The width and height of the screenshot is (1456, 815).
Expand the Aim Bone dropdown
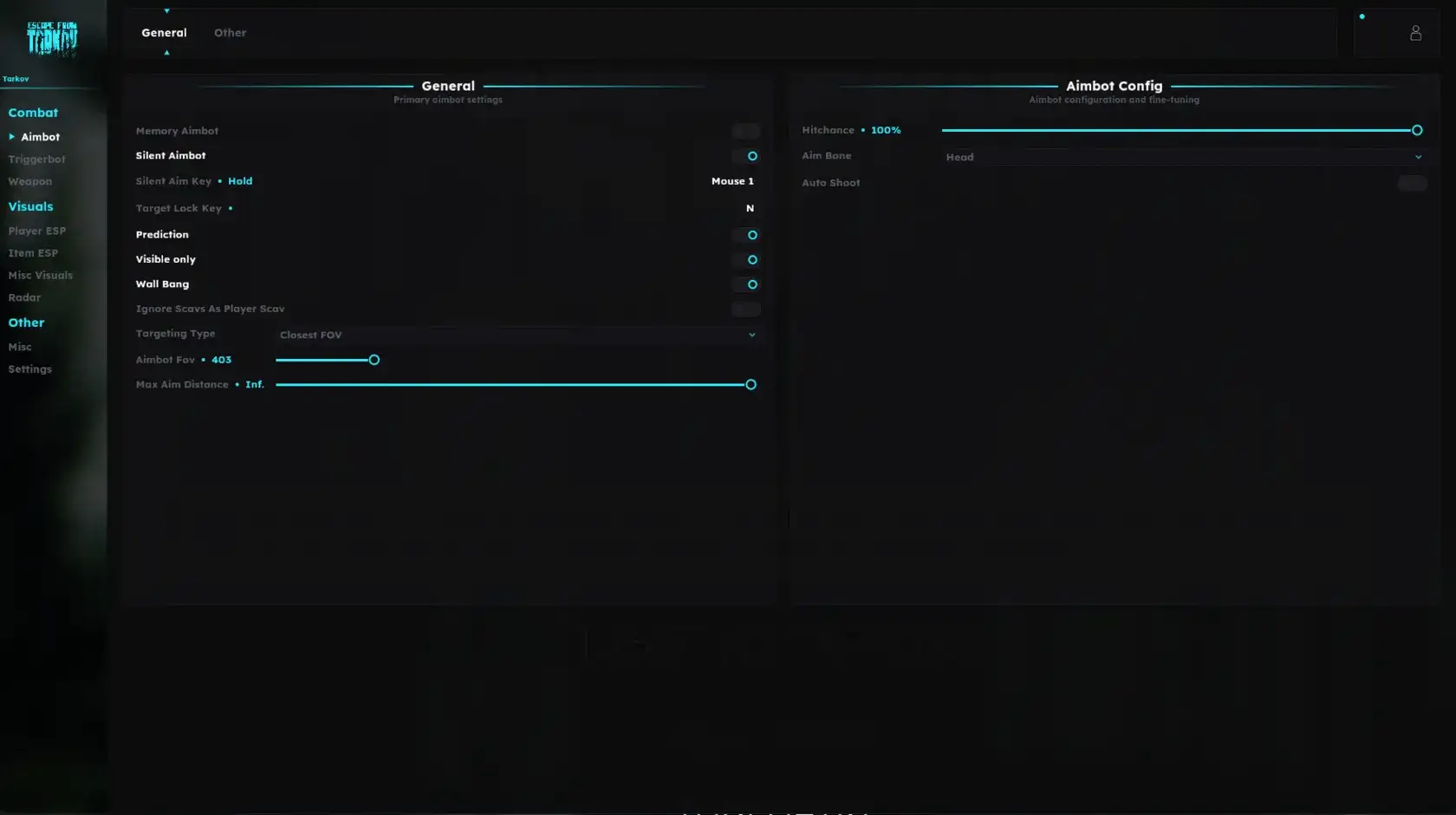pyautogui.click(x=1183, y=157)
